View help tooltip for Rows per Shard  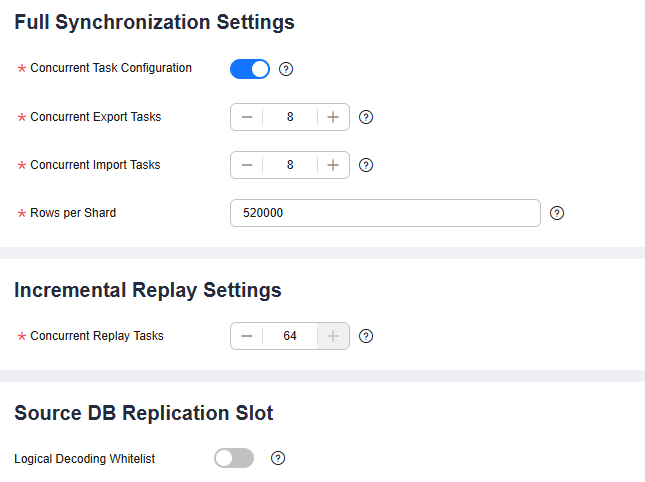pyautogui.click(x=557, y=213)
